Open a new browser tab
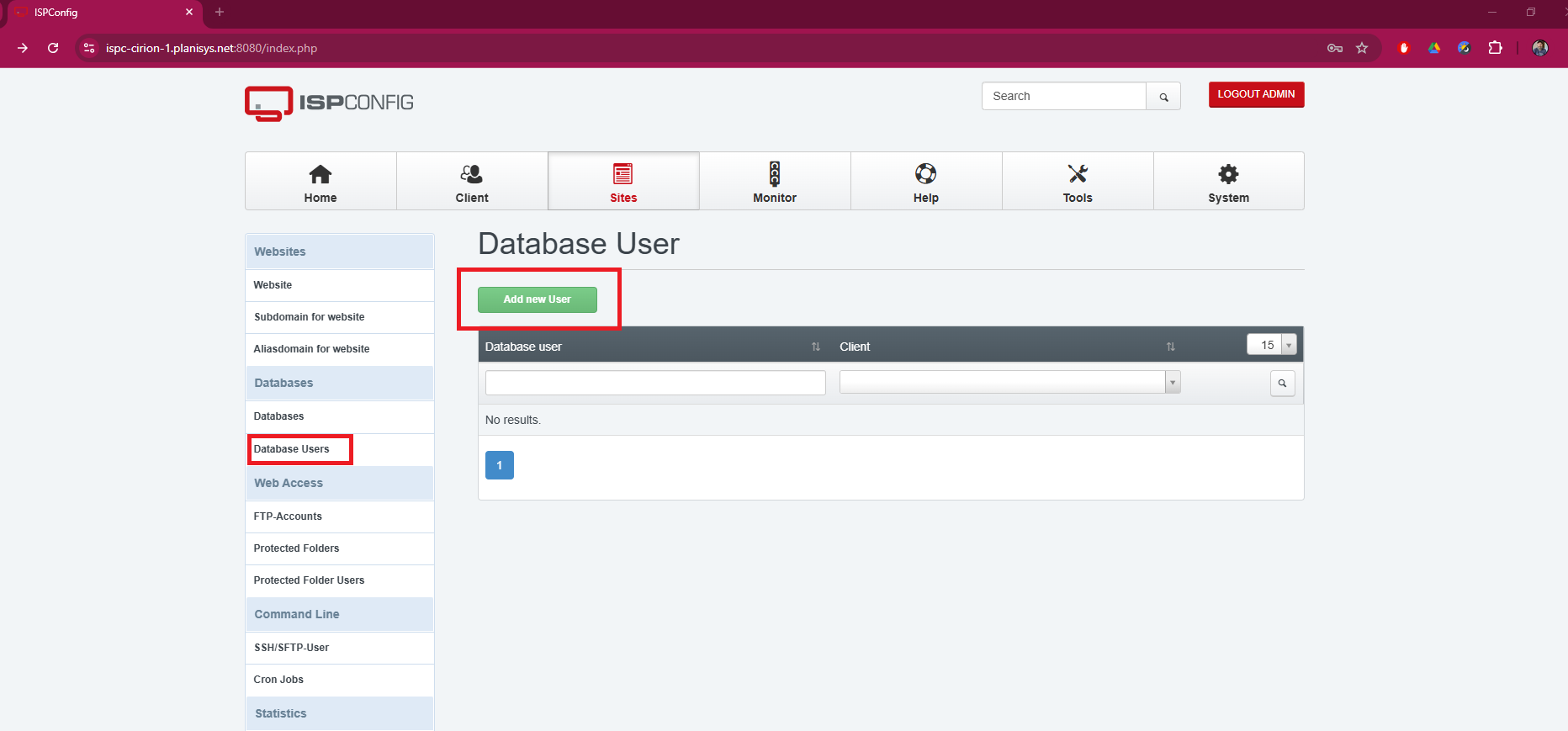 point(220,12)
